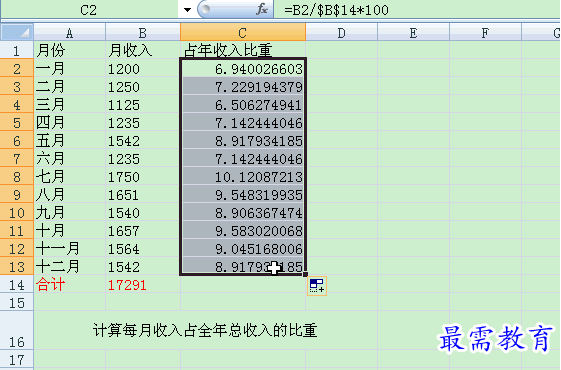Click the fx insert function icon

262,9
